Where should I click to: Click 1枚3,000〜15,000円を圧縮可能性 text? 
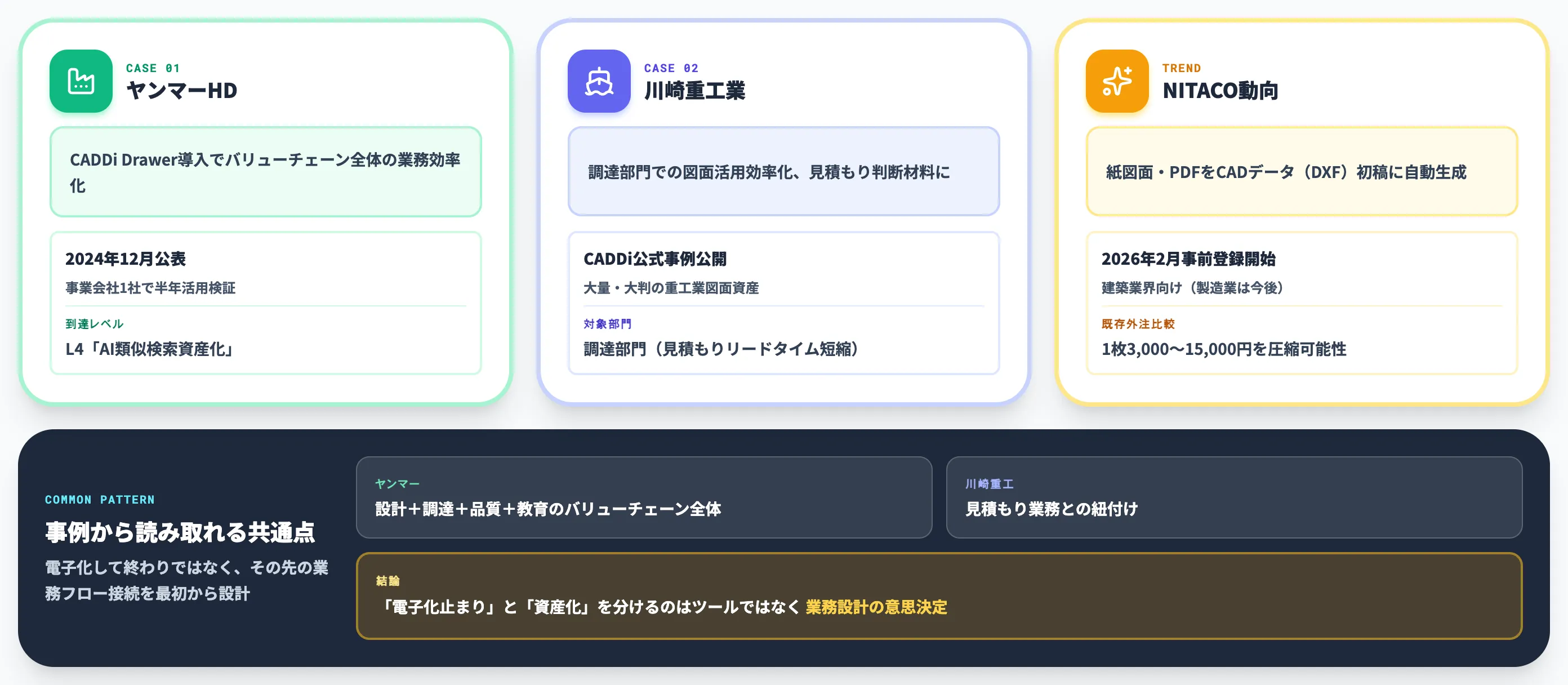pos(1223,349)
